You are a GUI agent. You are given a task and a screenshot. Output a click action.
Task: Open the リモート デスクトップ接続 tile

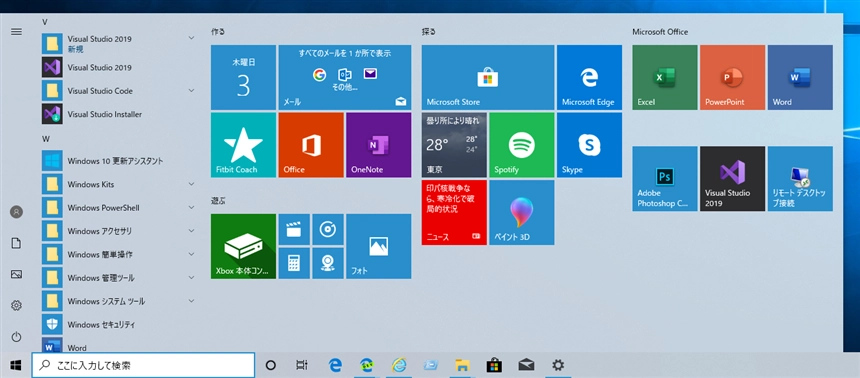pyautogui.click(x=800, y=179)
